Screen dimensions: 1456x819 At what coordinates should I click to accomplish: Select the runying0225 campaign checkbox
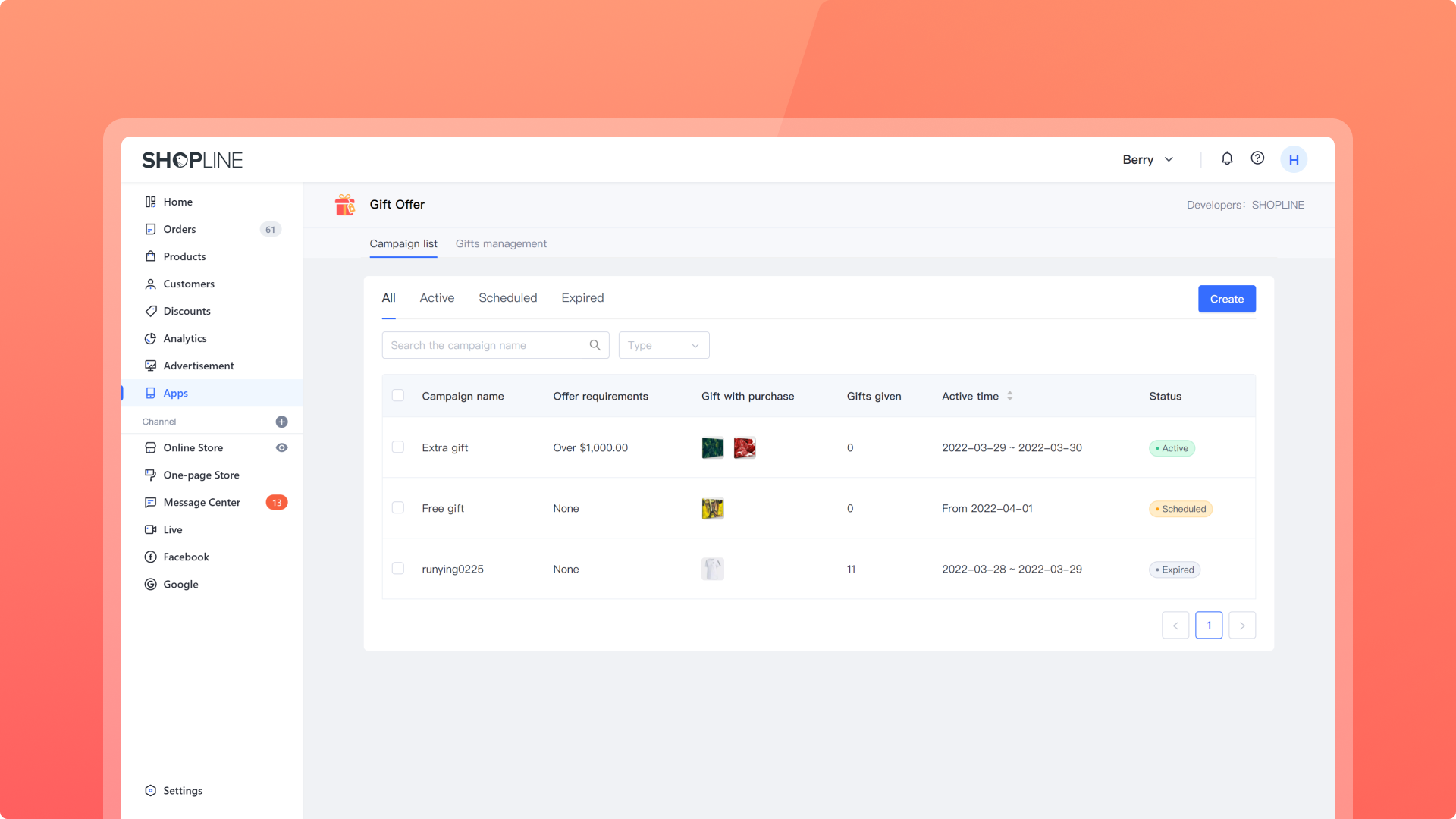tap(398, 569)
